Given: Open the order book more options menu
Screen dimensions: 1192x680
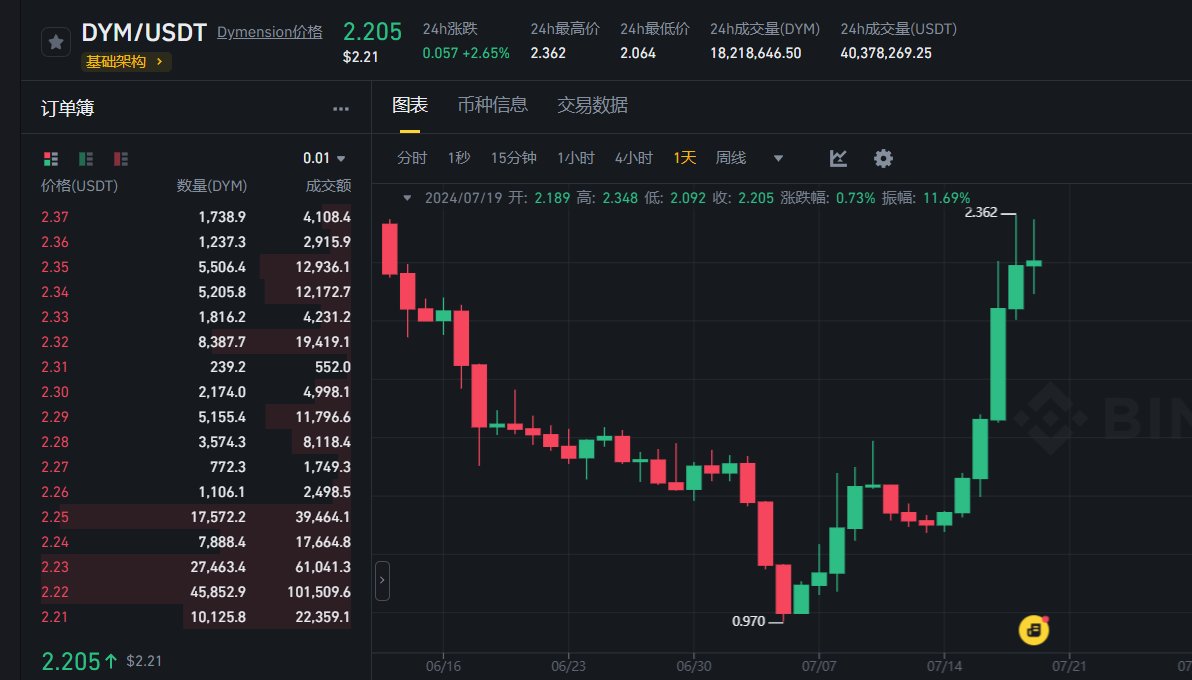Looking at the screenshot, I should pyautogui.click(x=341, y=109).
